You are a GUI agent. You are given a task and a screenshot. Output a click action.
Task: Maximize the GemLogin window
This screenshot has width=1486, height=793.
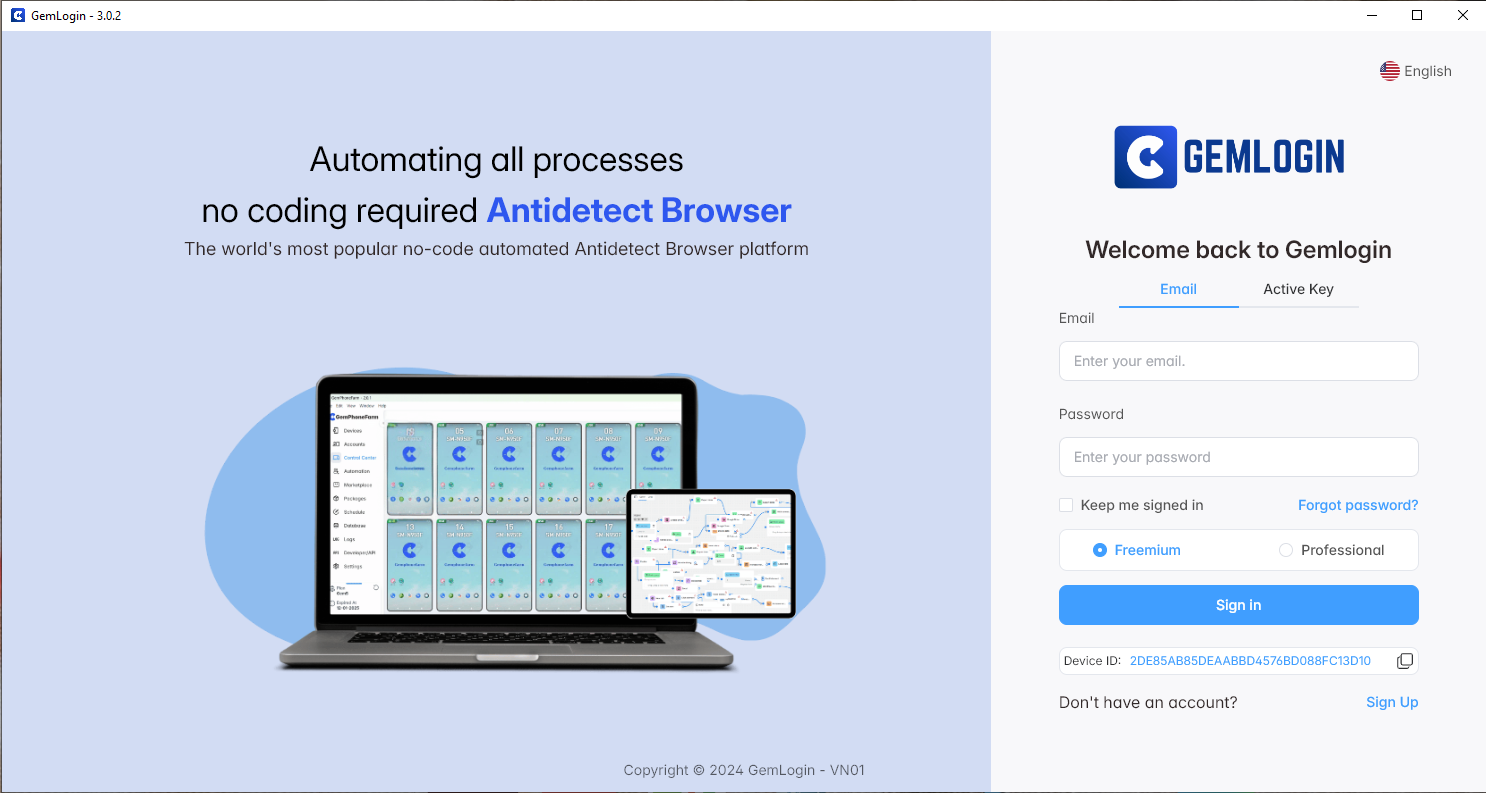pos(1417,15)
